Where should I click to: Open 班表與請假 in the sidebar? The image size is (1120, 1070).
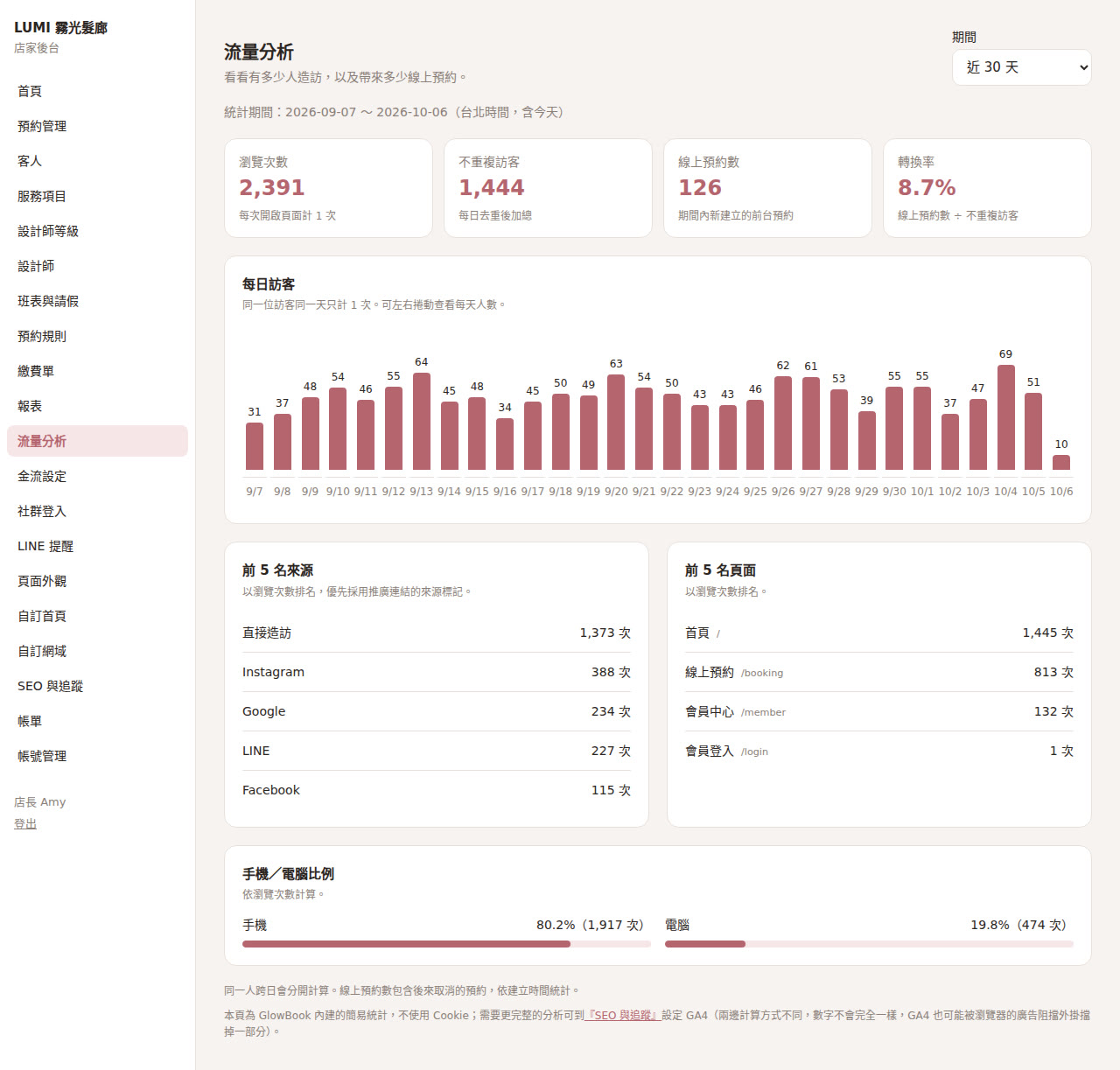click(97, 301)
